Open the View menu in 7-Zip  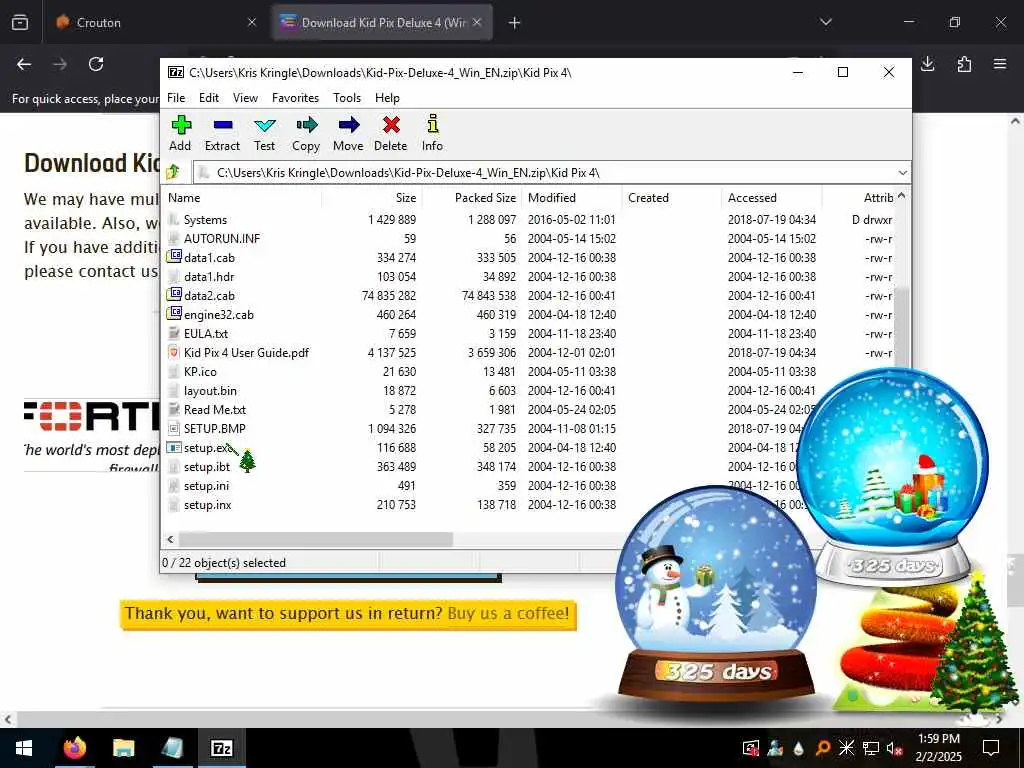tap(246, 97)
